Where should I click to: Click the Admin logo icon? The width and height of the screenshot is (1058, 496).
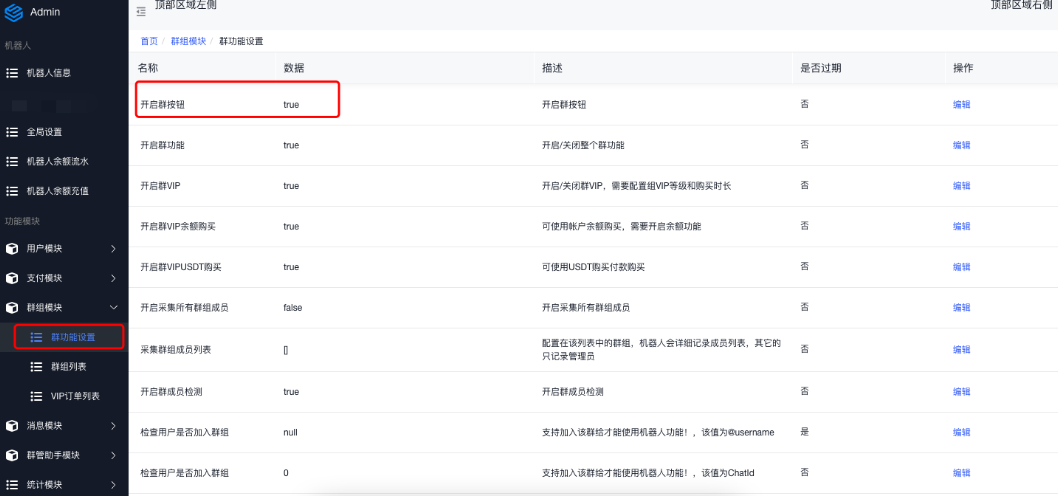tap(14, 11)
